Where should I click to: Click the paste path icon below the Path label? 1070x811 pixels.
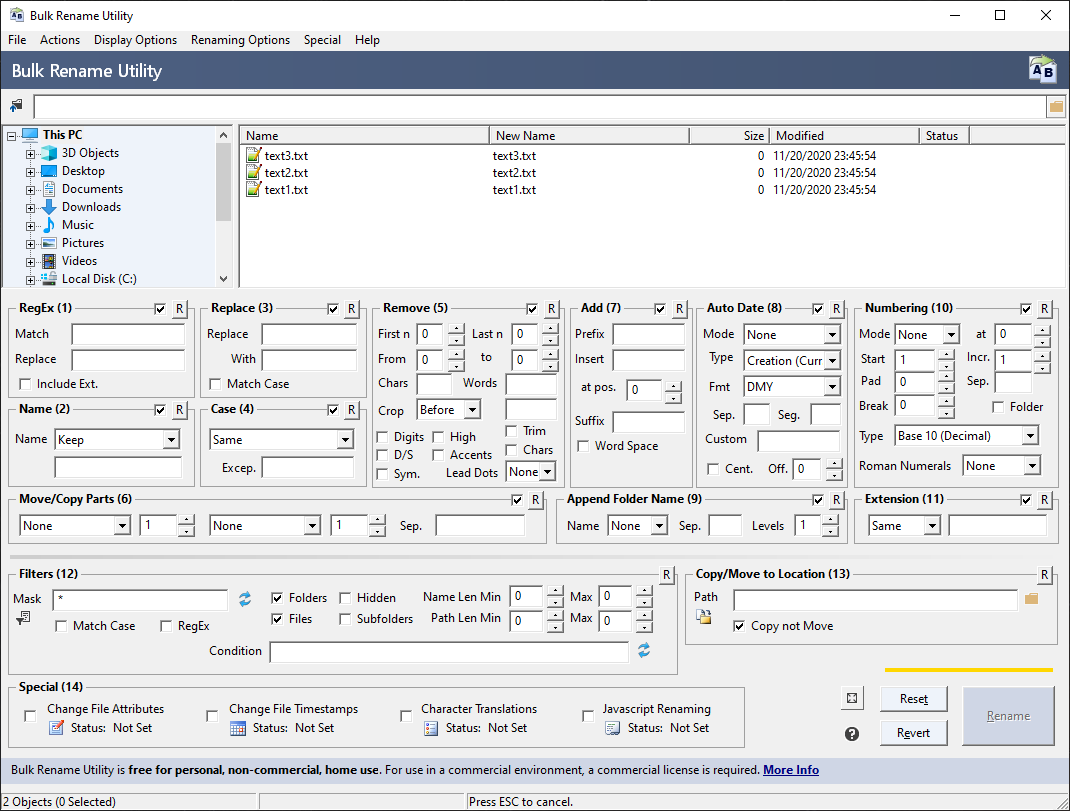click(704, 616)
